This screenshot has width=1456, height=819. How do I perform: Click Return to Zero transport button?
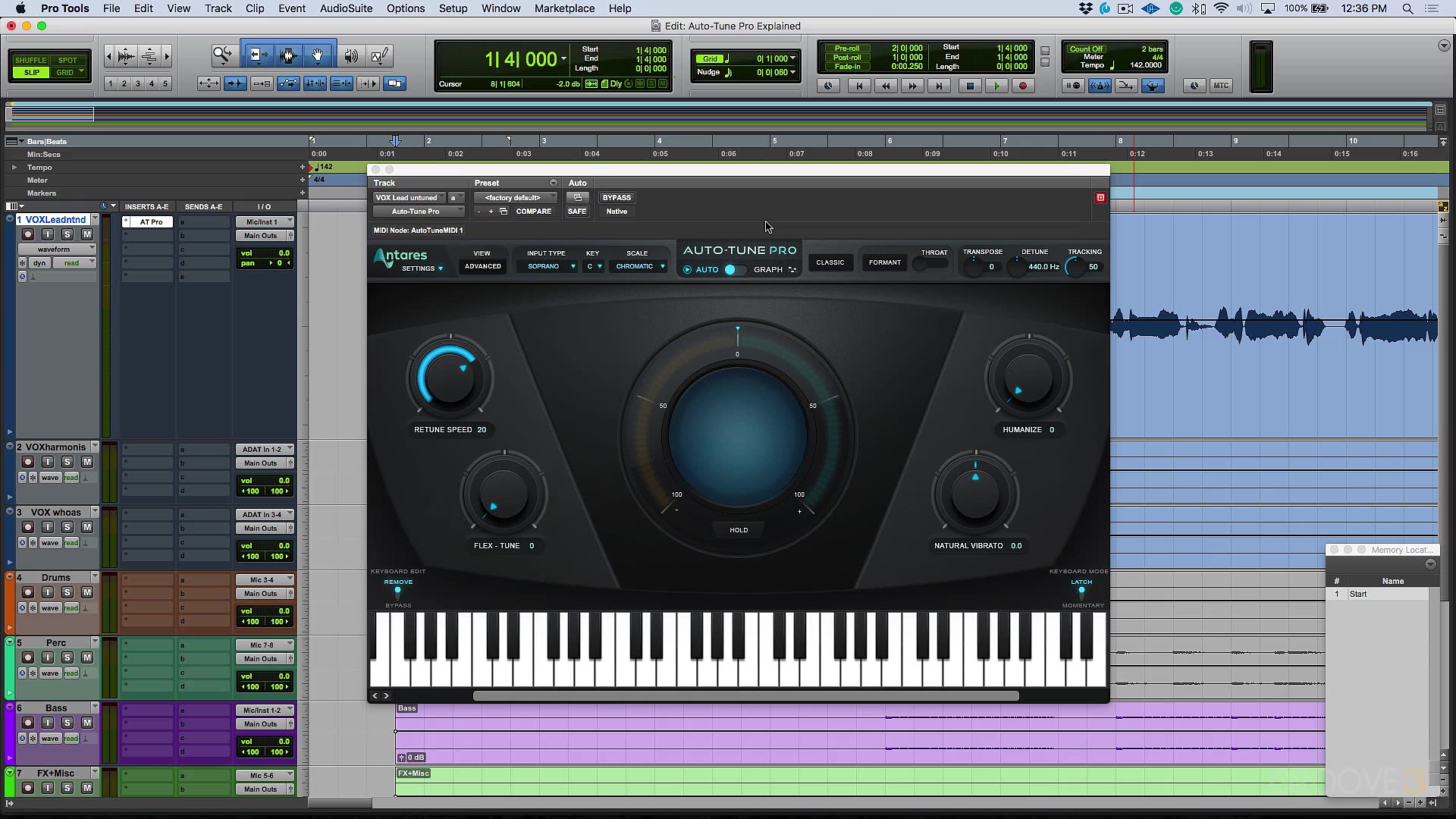coord(859,86)
